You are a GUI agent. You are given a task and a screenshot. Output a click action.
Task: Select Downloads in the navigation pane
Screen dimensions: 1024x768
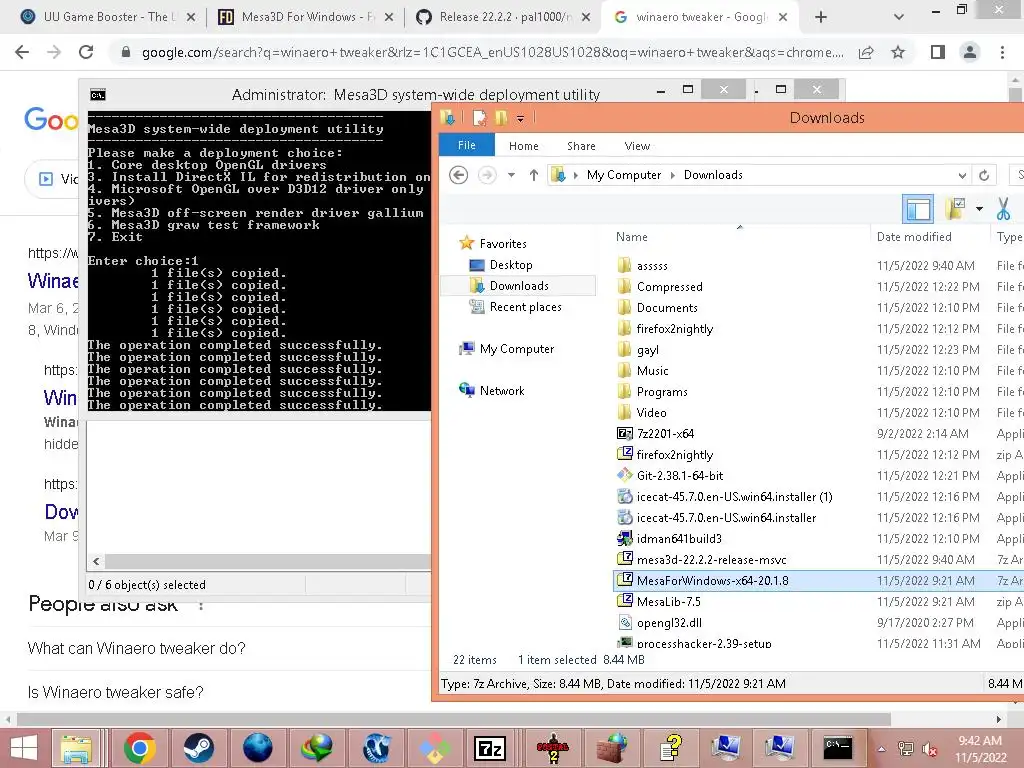[x=519, y=285]
